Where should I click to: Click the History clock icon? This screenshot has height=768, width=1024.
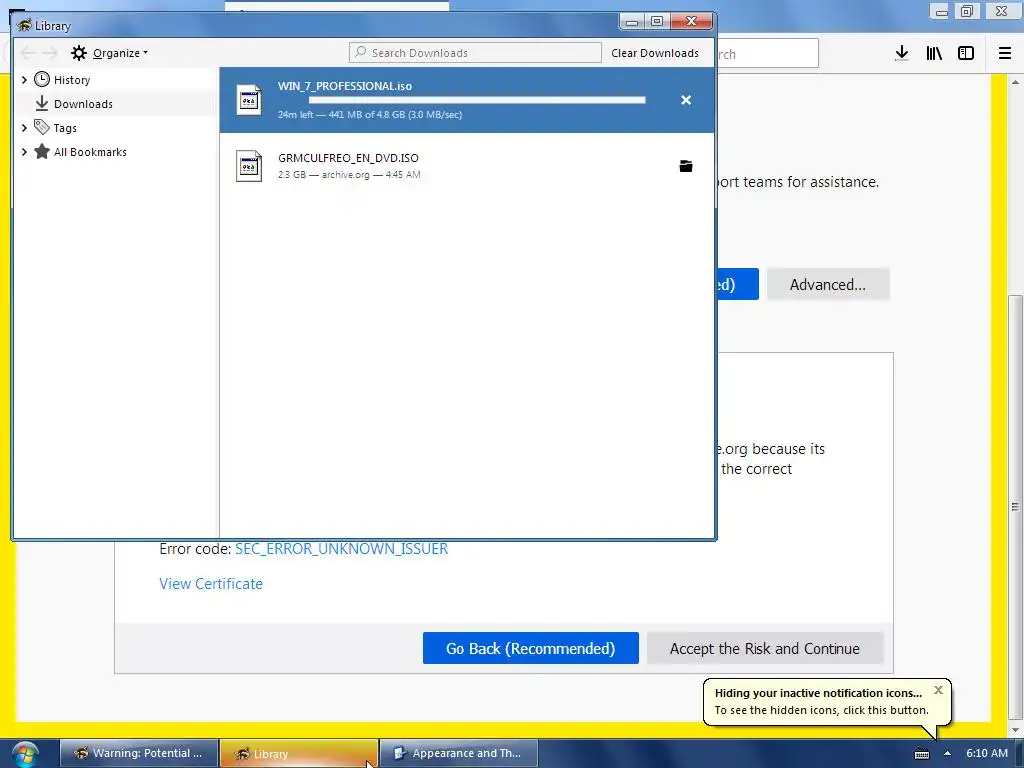pos(42,79)
